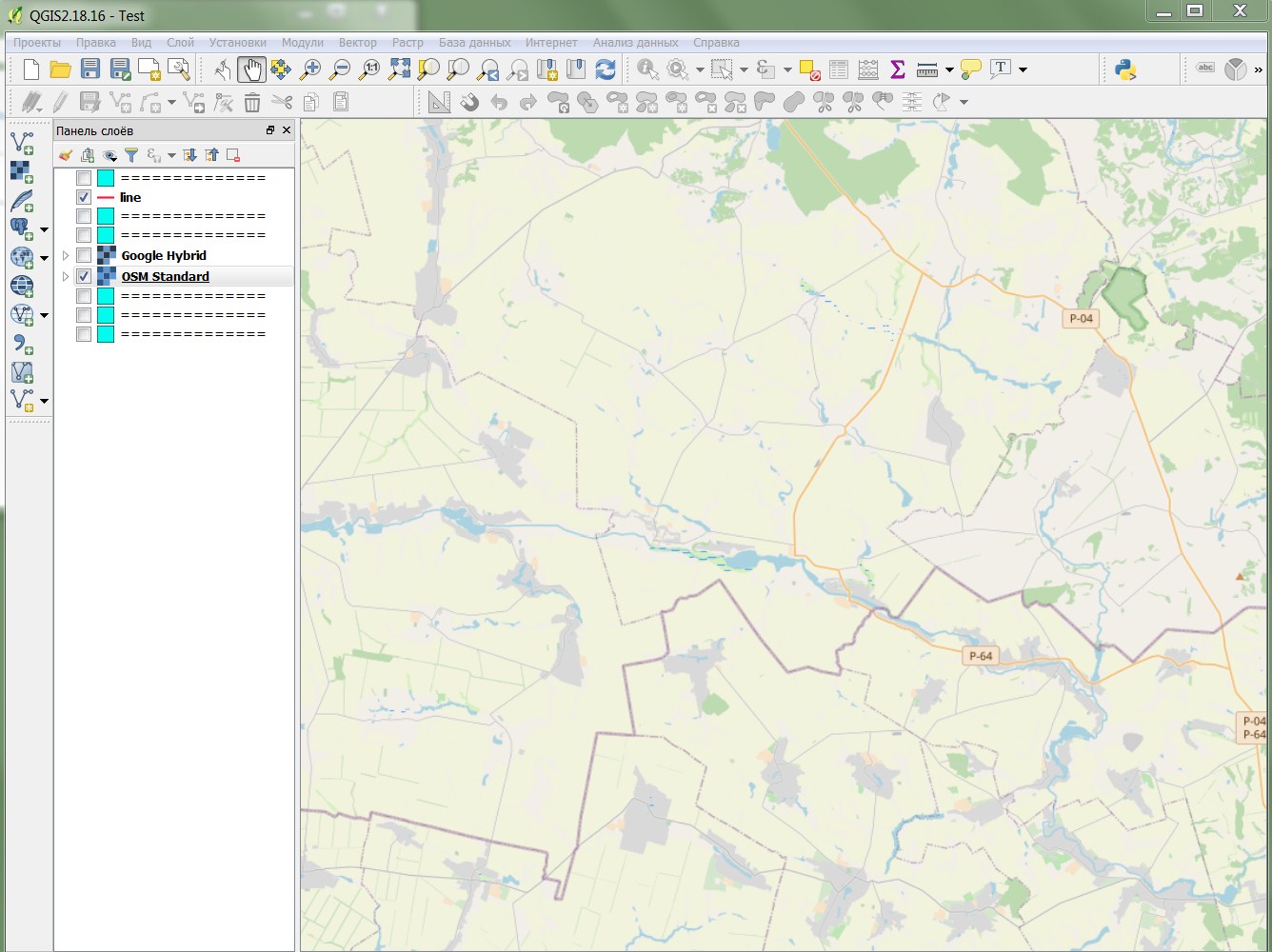The height and width of the screenshot is (952, 1272).
Task: Select the Pan Map tool
Action: pyautogui.click(x=252, y=69)
